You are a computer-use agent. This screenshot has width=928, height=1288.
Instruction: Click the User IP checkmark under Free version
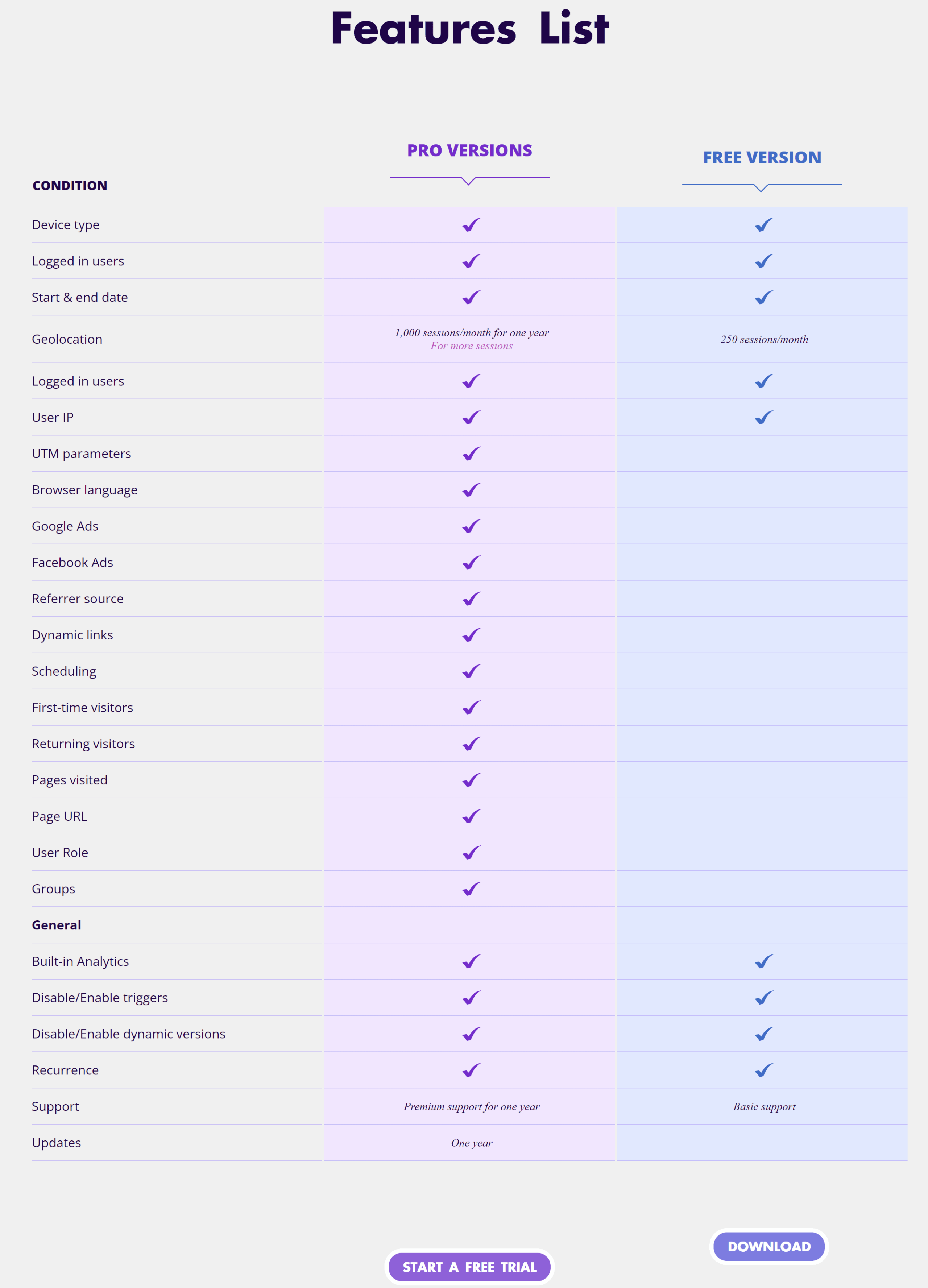[763, 417]
